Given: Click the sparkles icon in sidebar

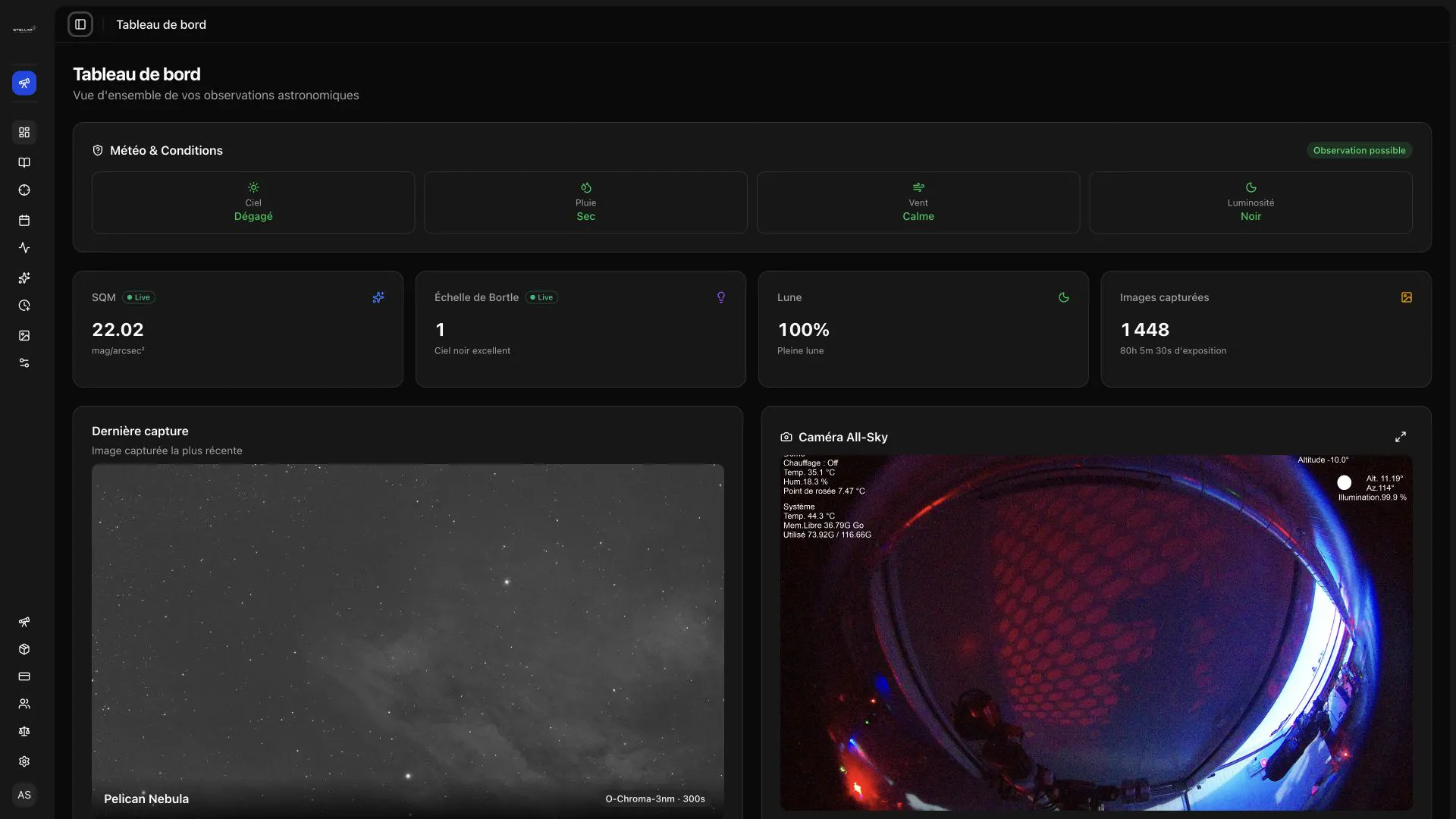Looking at the screenshot, I should [x=24, y=278].
